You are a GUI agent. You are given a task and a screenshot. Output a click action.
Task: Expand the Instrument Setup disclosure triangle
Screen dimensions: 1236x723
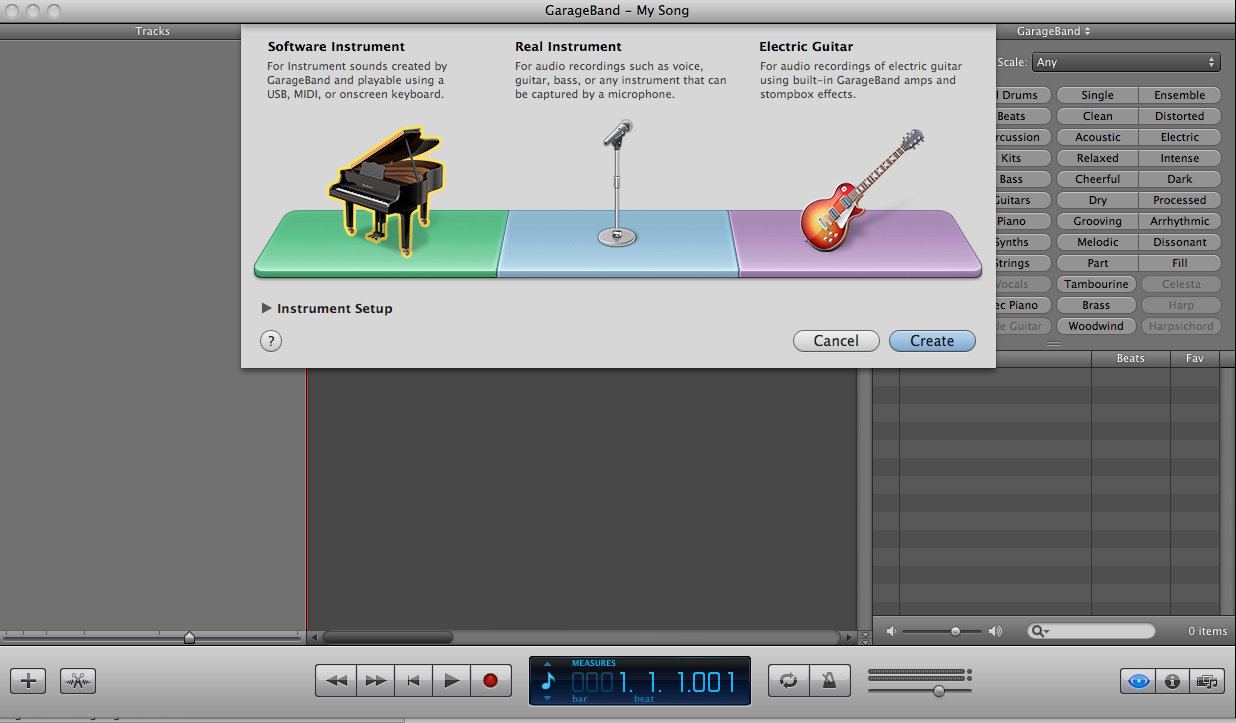pos(267,308)
